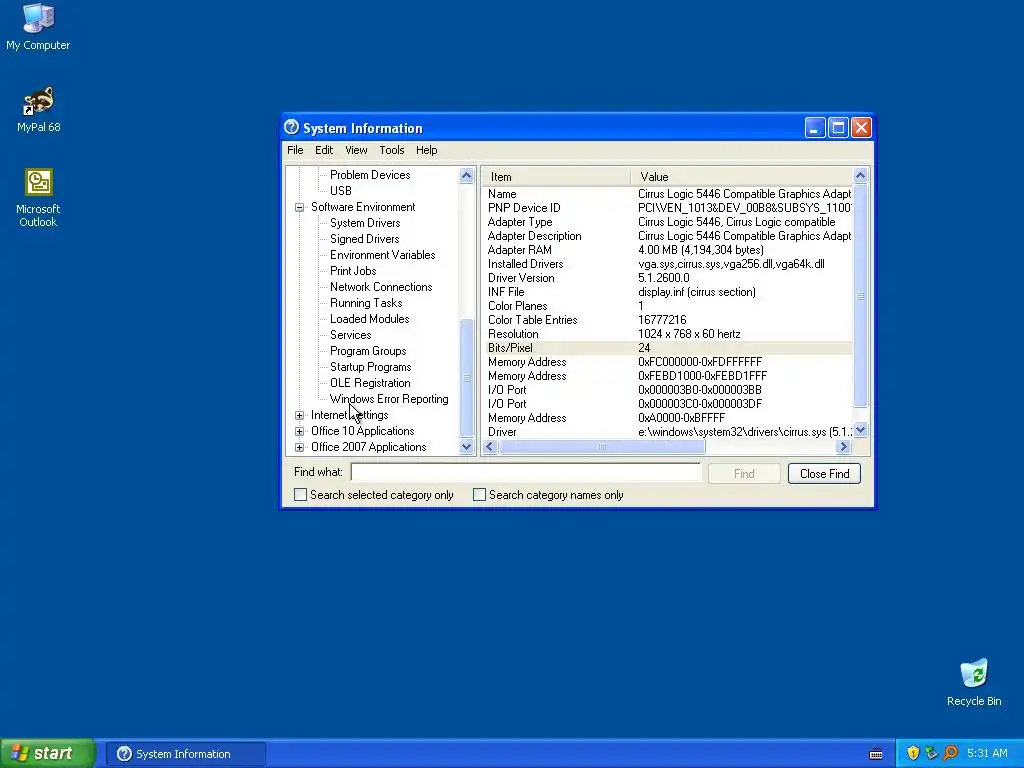Click the Close Find button
Screen dimensions: 1024x768
point(824,473)
